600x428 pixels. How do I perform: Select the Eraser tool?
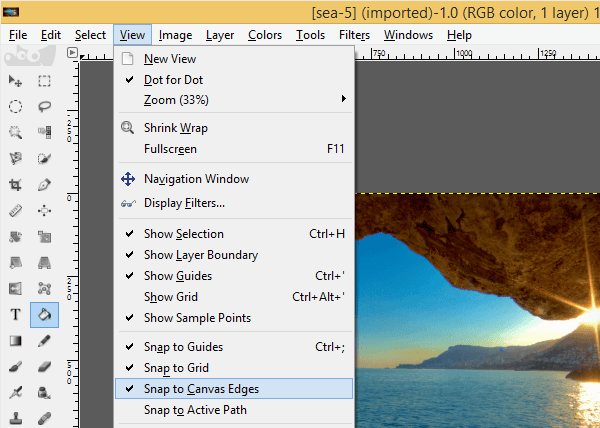pos(44,367)
